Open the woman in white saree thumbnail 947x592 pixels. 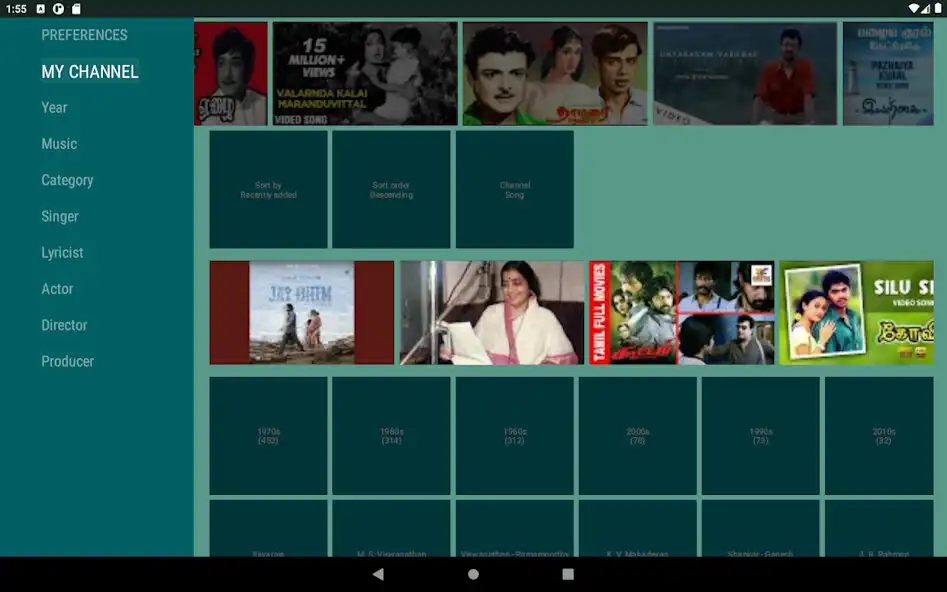click(492, 313)
